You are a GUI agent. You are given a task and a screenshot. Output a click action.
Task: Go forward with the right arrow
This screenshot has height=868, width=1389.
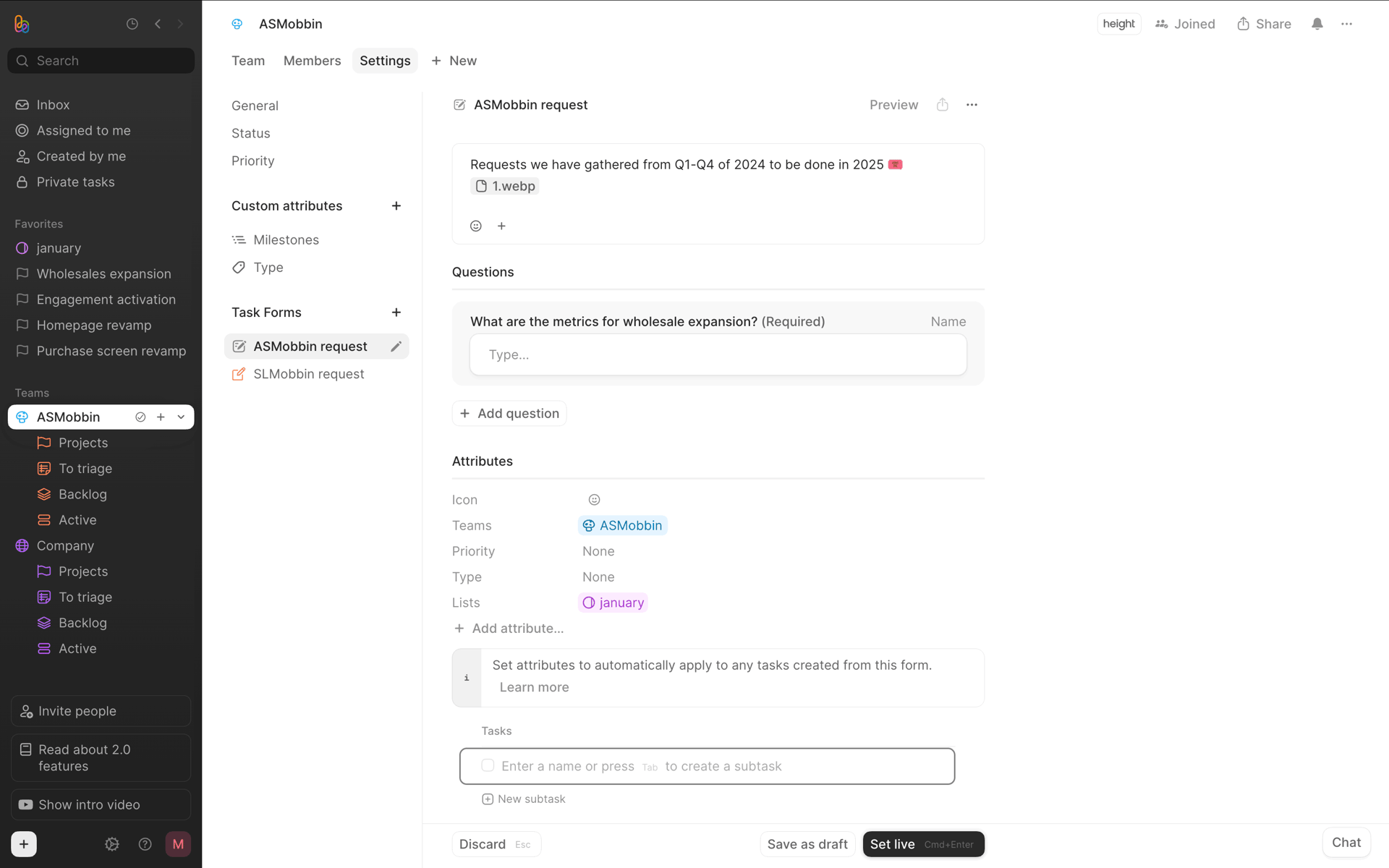[x=181, y=24]
